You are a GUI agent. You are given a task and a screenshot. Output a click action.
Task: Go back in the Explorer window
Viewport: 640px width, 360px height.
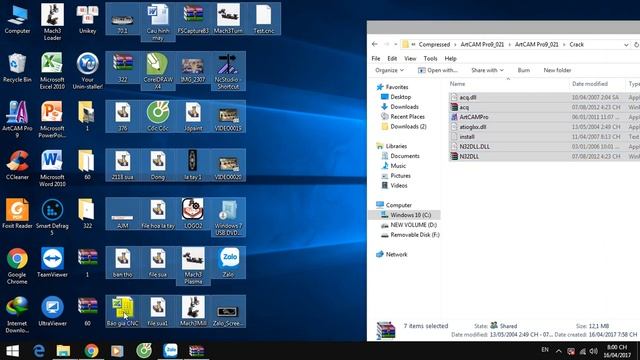(375, 44)
